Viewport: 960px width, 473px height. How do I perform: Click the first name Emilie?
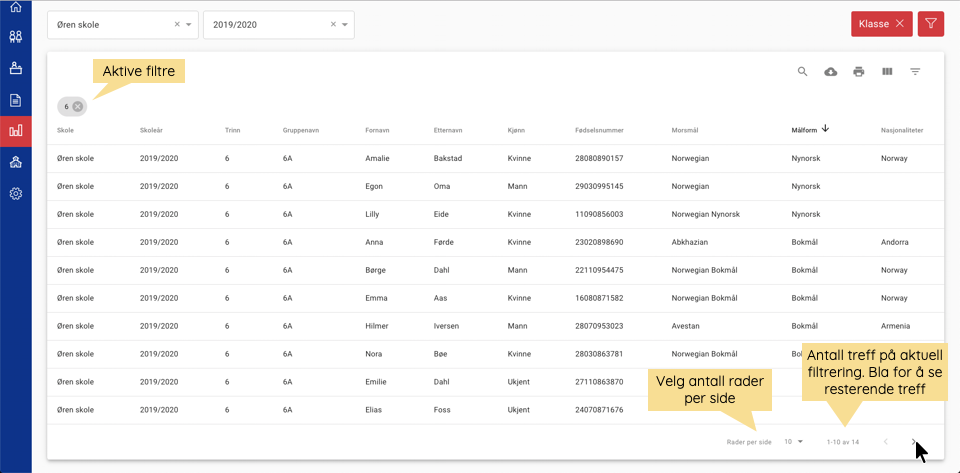click(375, 382)
